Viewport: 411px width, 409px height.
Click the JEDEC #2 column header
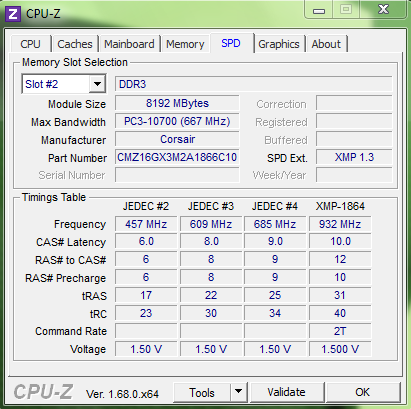(146, 206)
